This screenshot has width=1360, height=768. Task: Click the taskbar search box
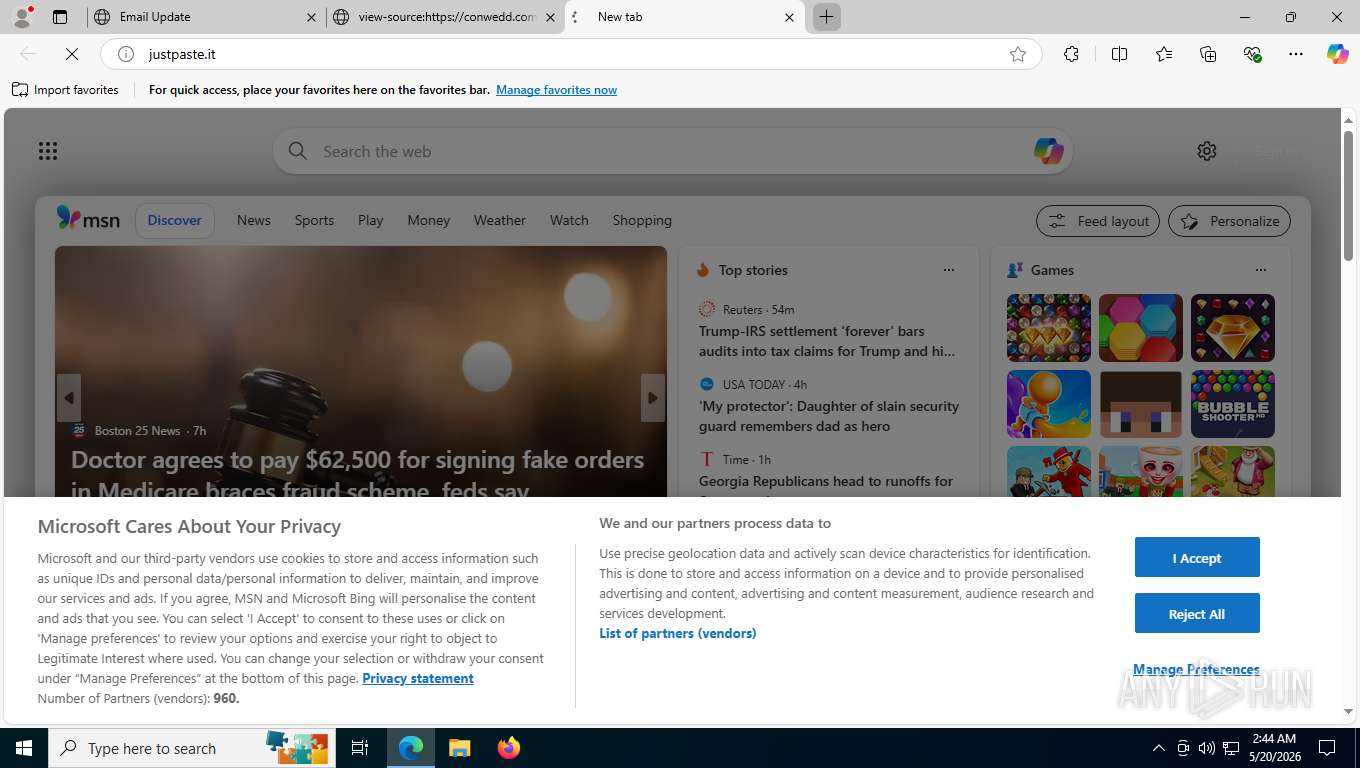(191, 748)
